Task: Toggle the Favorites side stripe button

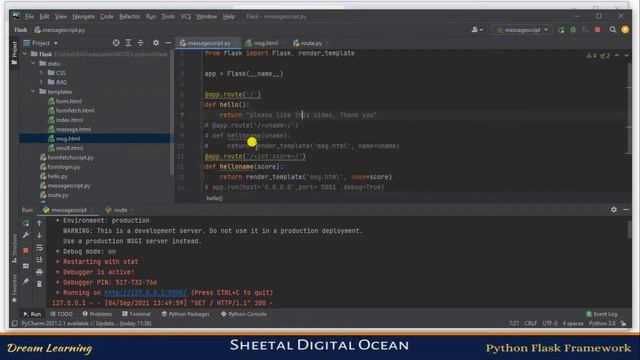Action: [x=15, y=288]
